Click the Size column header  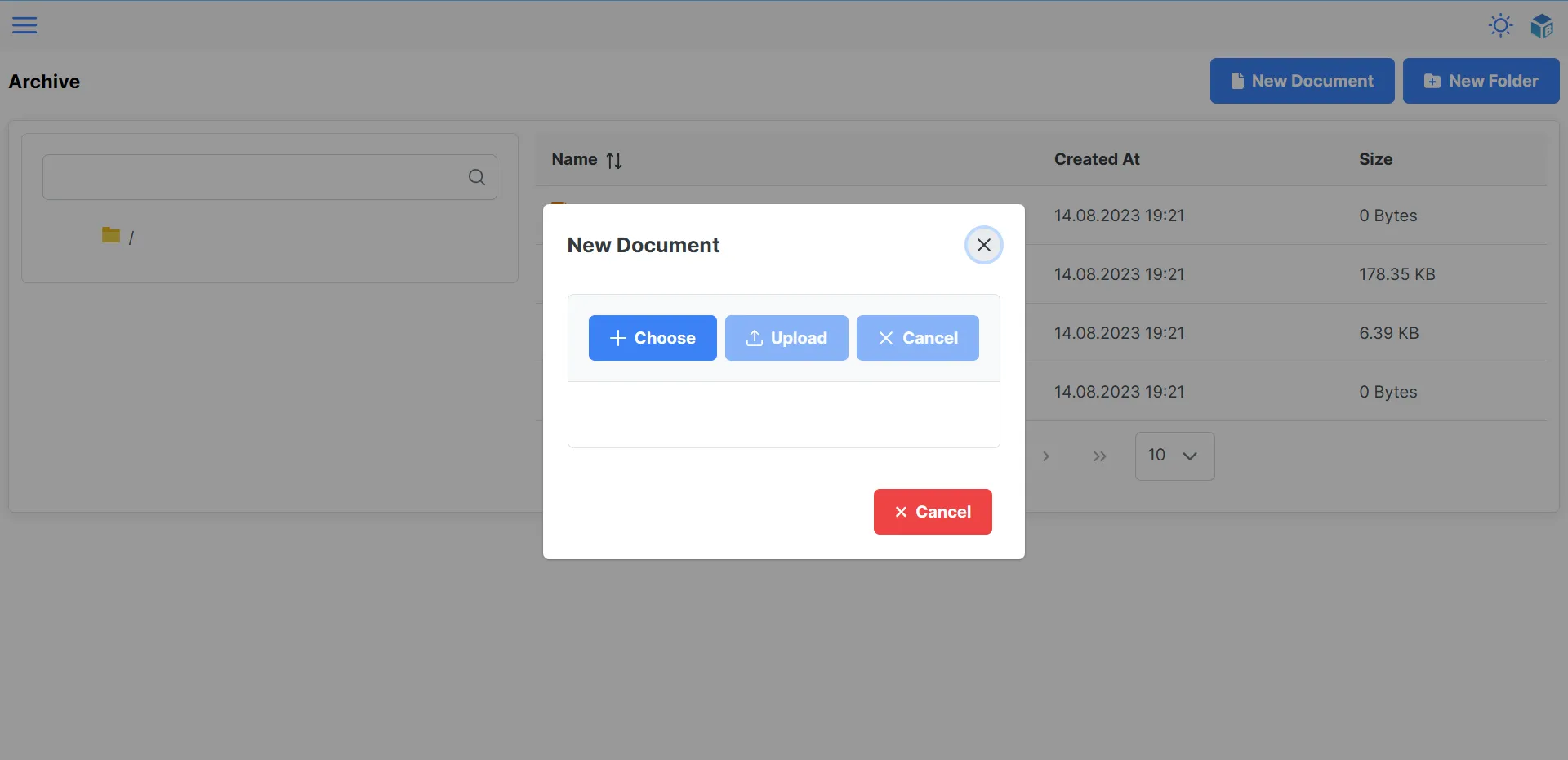click(x=1375, y=160)
